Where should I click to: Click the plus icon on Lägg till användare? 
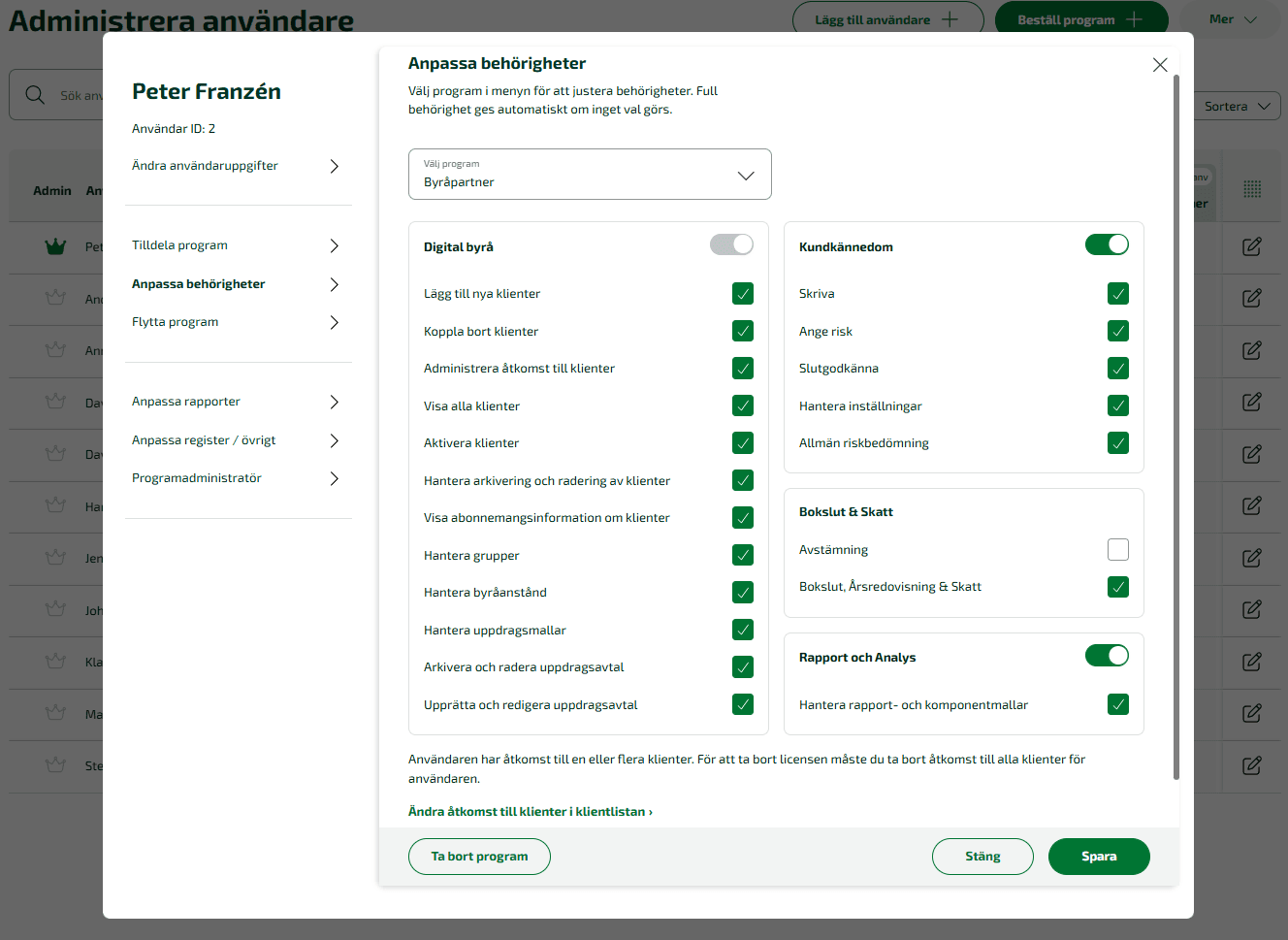[950, 19]
